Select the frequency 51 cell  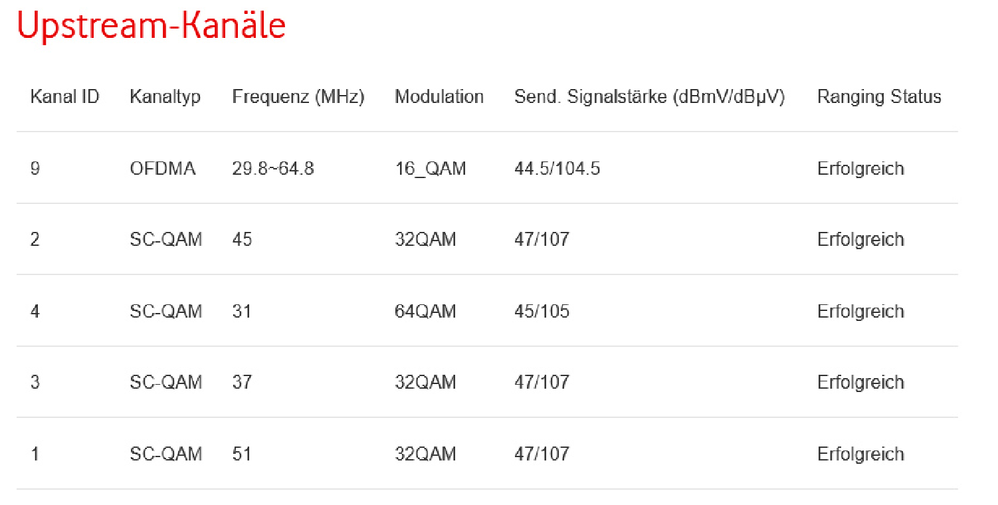click(242, 454)
